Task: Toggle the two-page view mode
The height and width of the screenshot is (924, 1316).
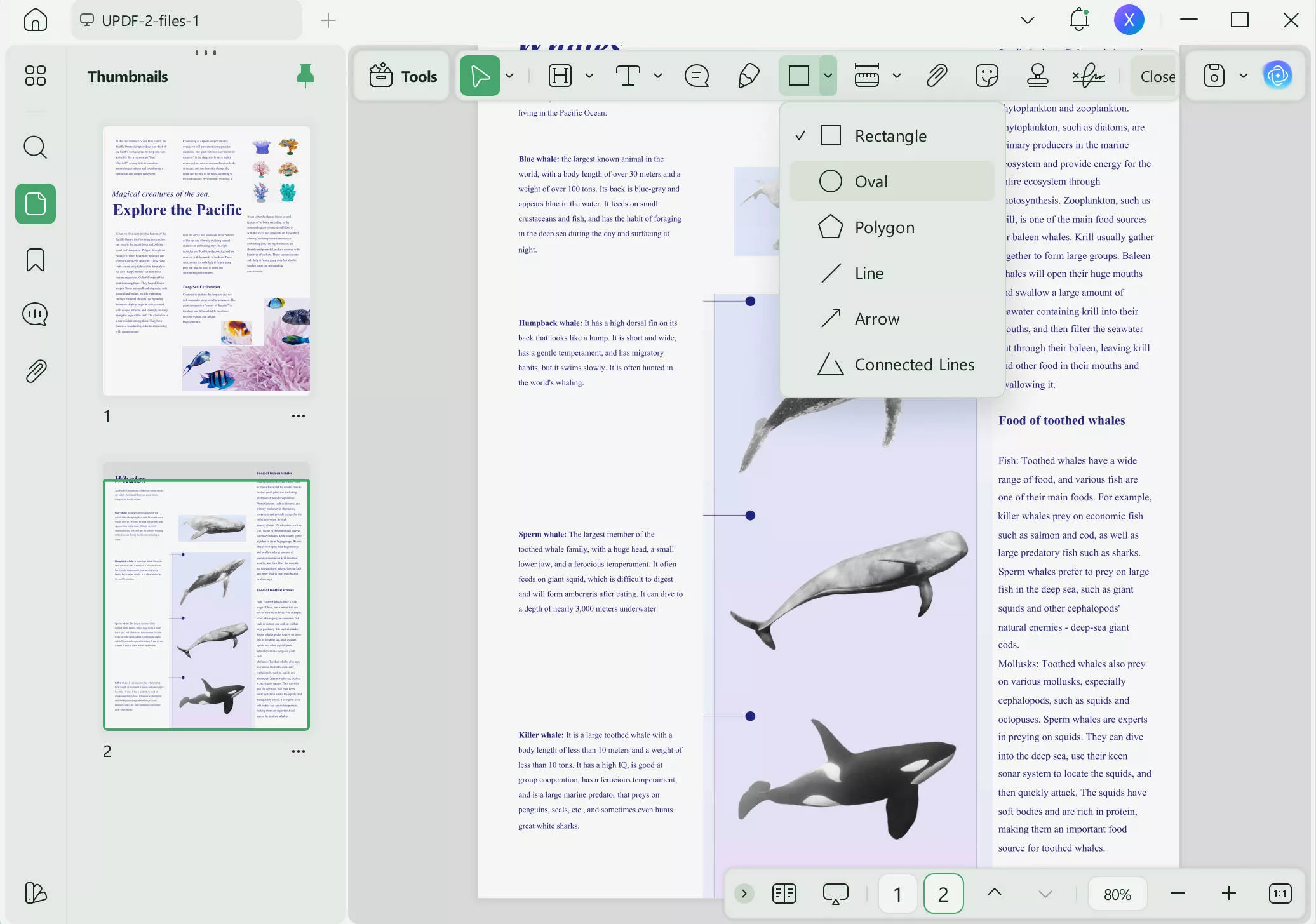Action: (x=784, y=893)
